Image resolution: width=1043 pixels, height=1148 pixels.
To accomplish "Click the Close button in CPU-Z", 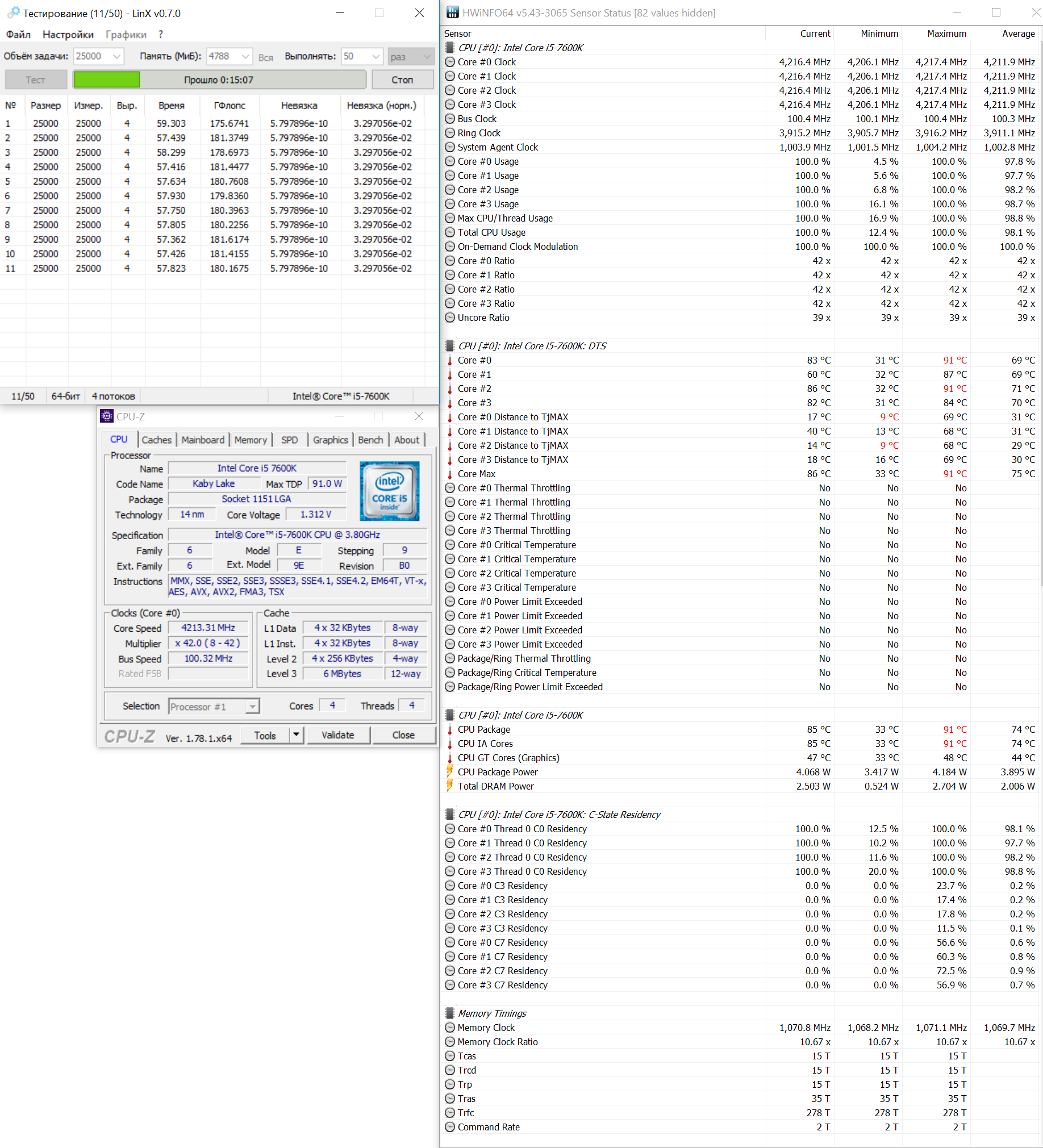I will pos(403,735).
